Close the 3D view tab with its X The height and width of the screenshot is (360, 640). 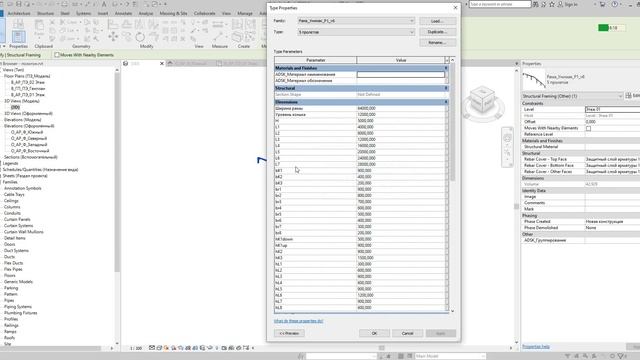(162, 63)
